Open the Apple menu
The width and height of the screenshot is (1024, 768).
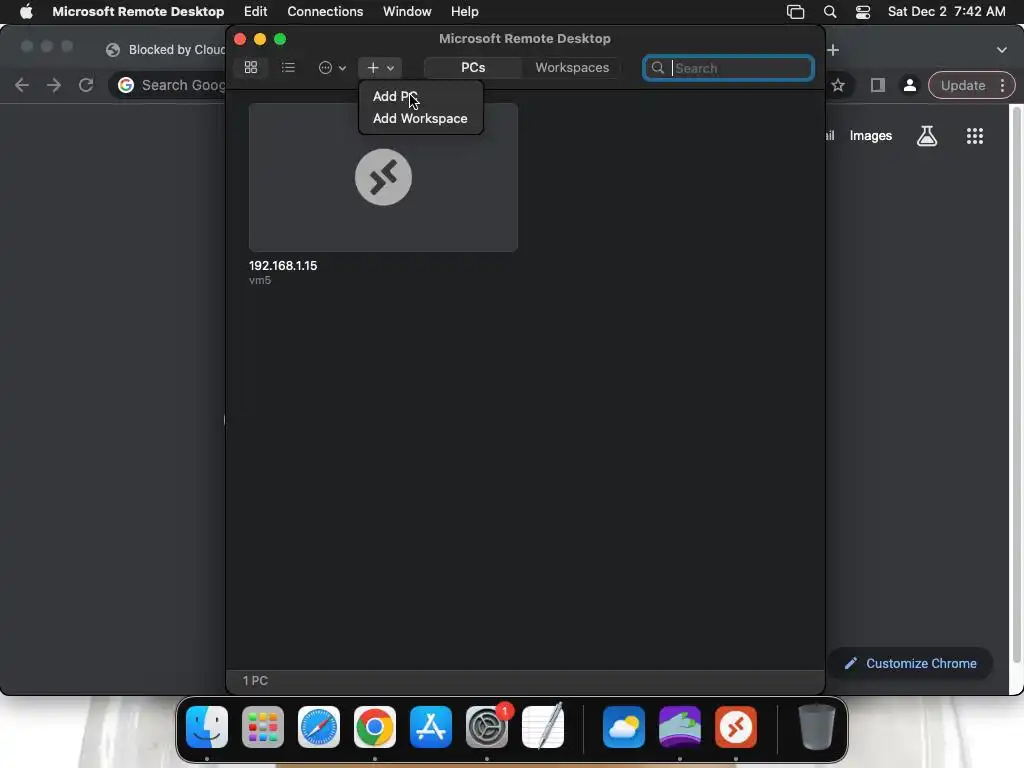[26, 11]
